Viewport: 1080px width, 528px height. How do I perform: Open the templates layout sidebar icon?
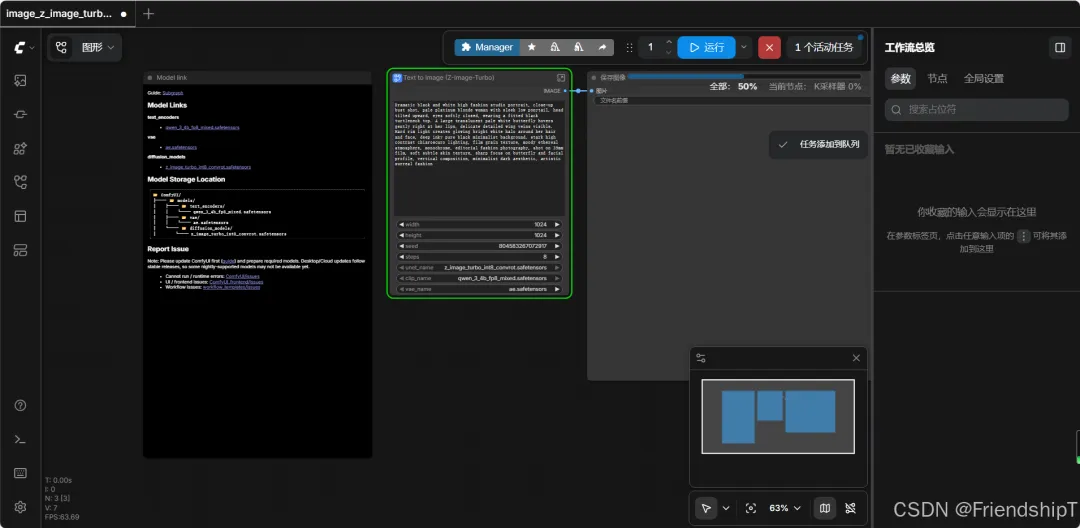20,216
